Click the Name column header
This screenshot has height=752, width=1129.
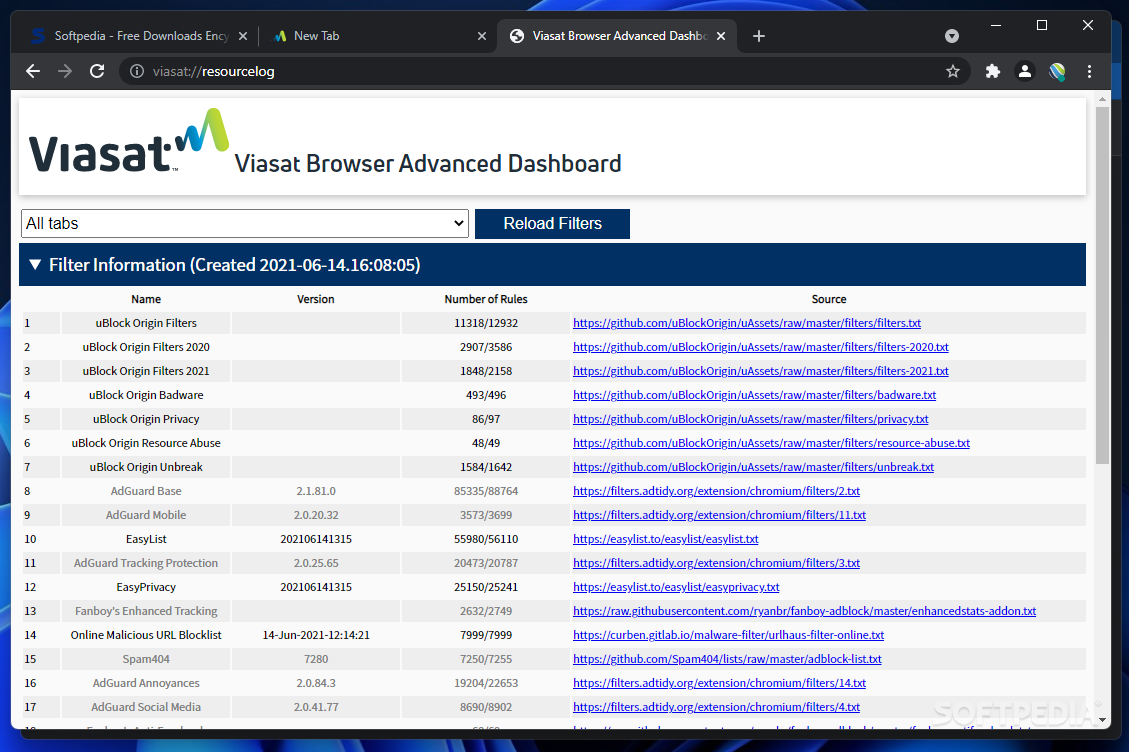point(146,299)
